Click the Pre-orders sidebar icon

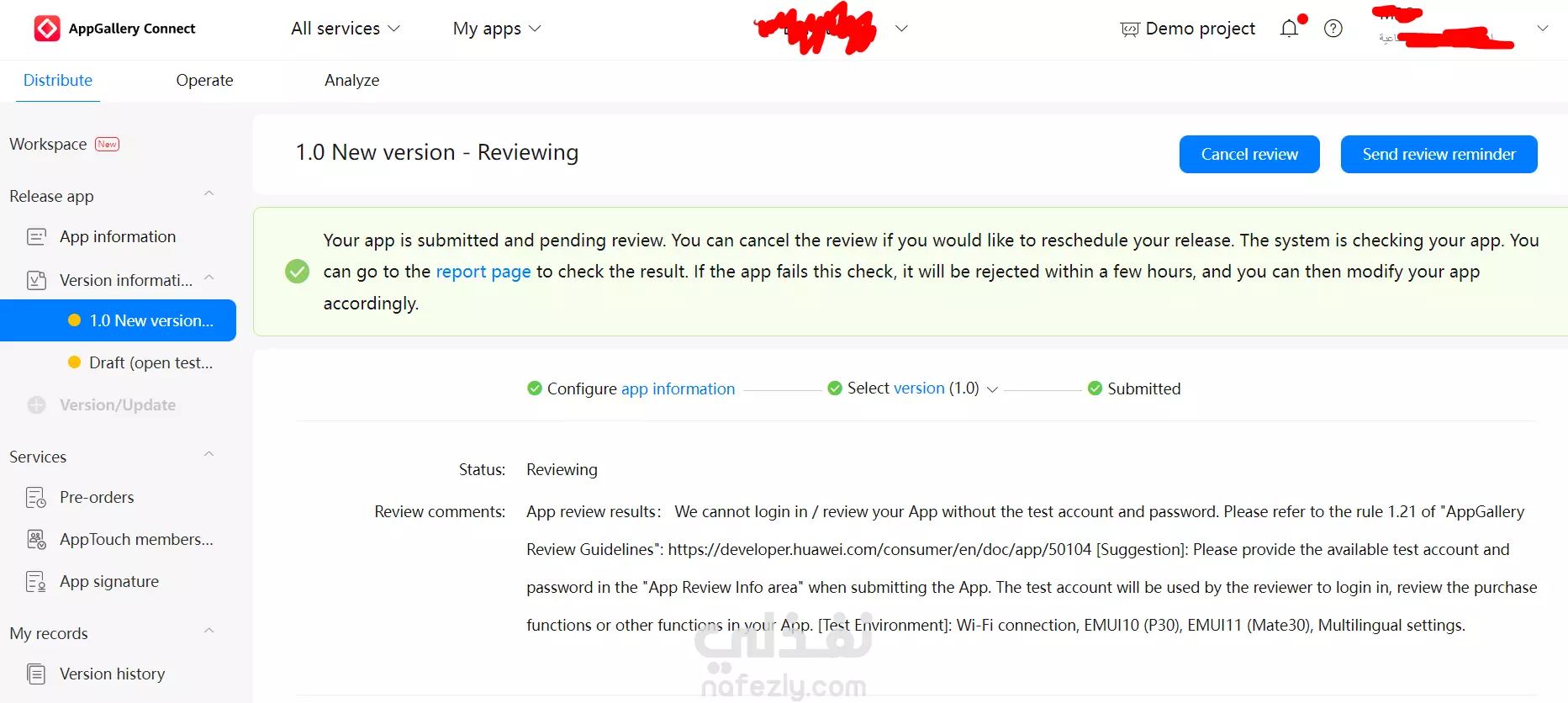(x=36, y=498)
